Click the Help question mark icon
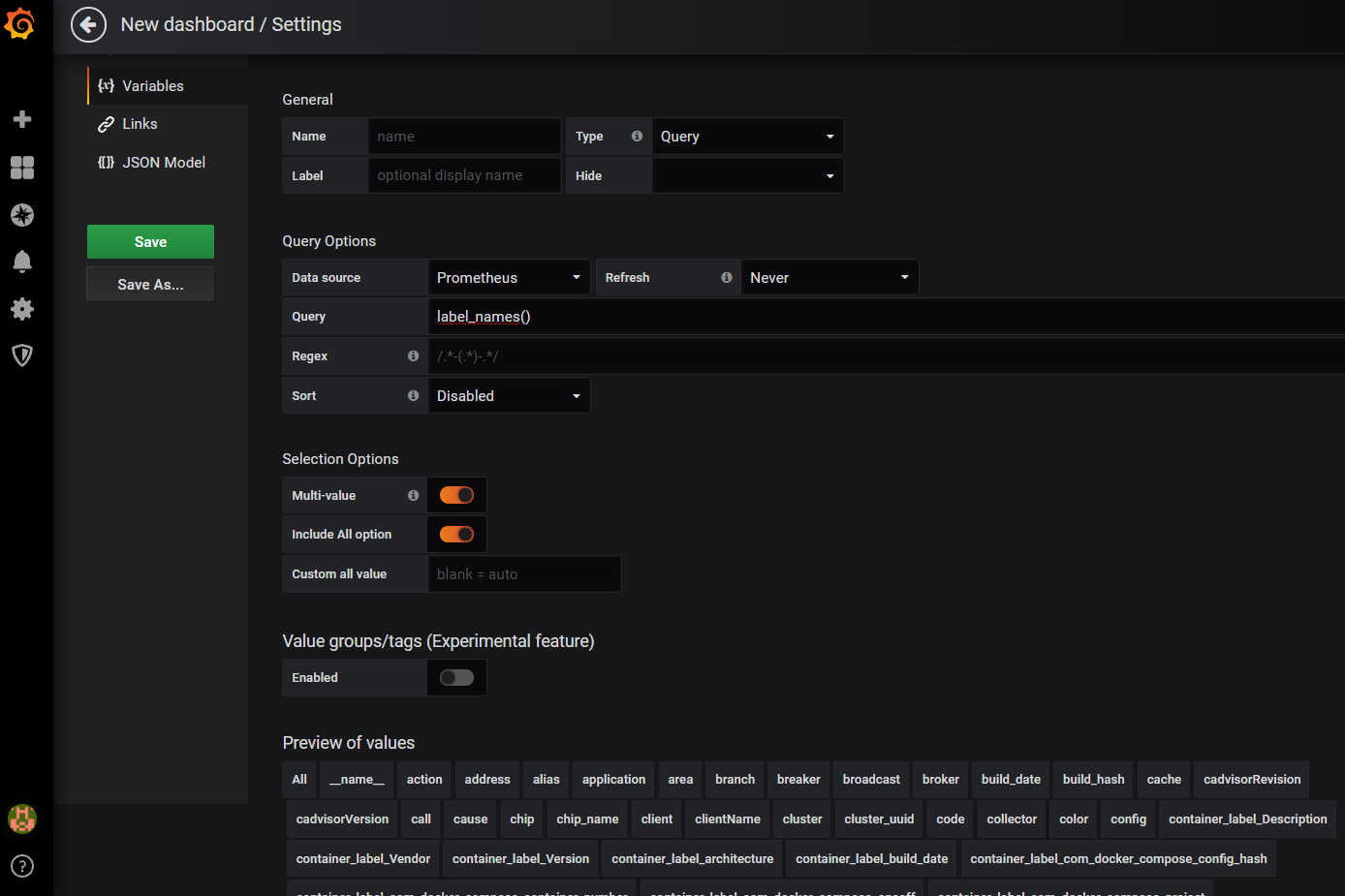This screenshot has height=896, width=1345. click(x=22, y=866)
